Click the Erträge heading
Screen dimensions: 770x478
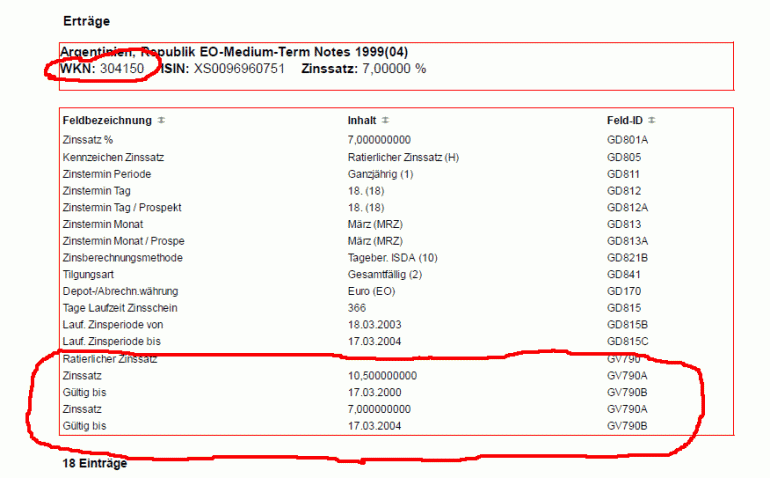pos(86,21)
